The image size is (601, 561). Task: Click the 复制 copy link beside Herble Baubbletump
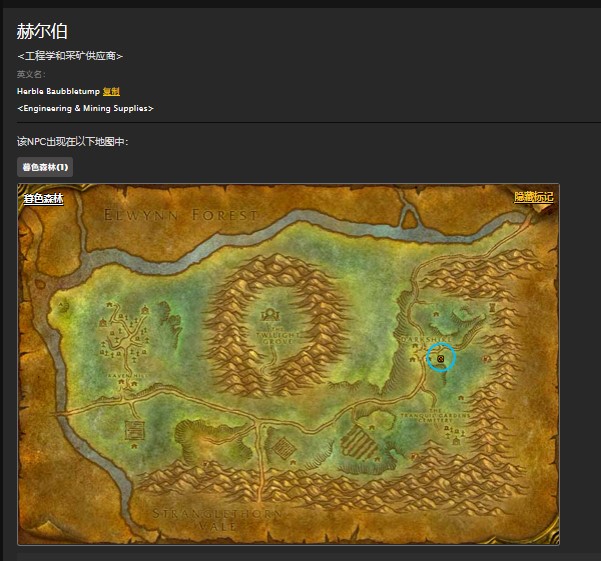[111, 91]
